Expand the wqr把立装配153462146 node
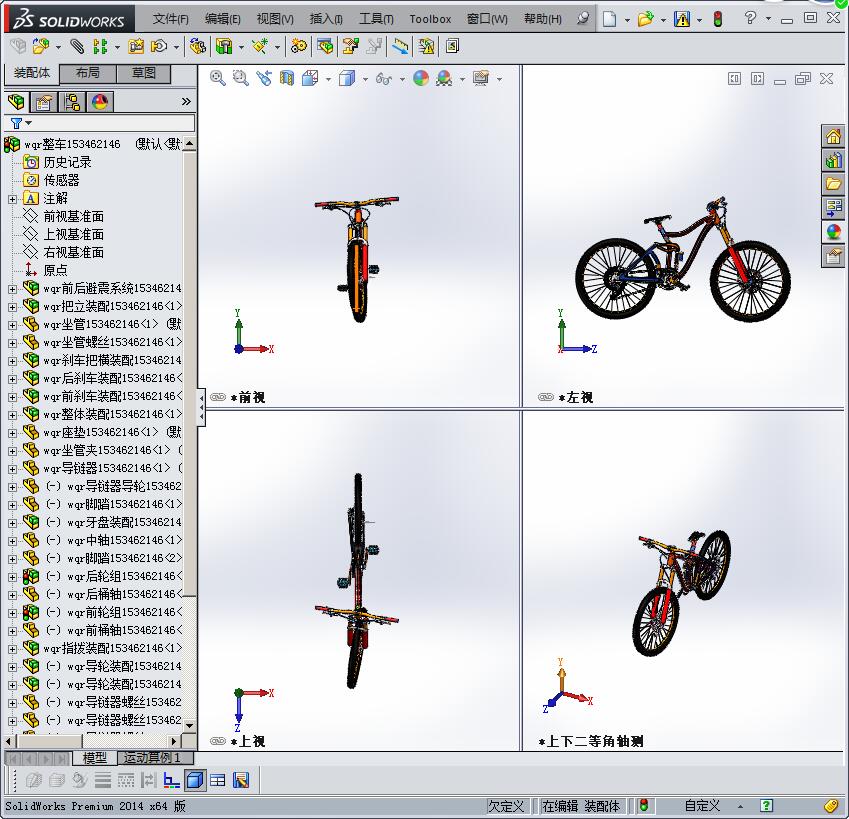 12,307
